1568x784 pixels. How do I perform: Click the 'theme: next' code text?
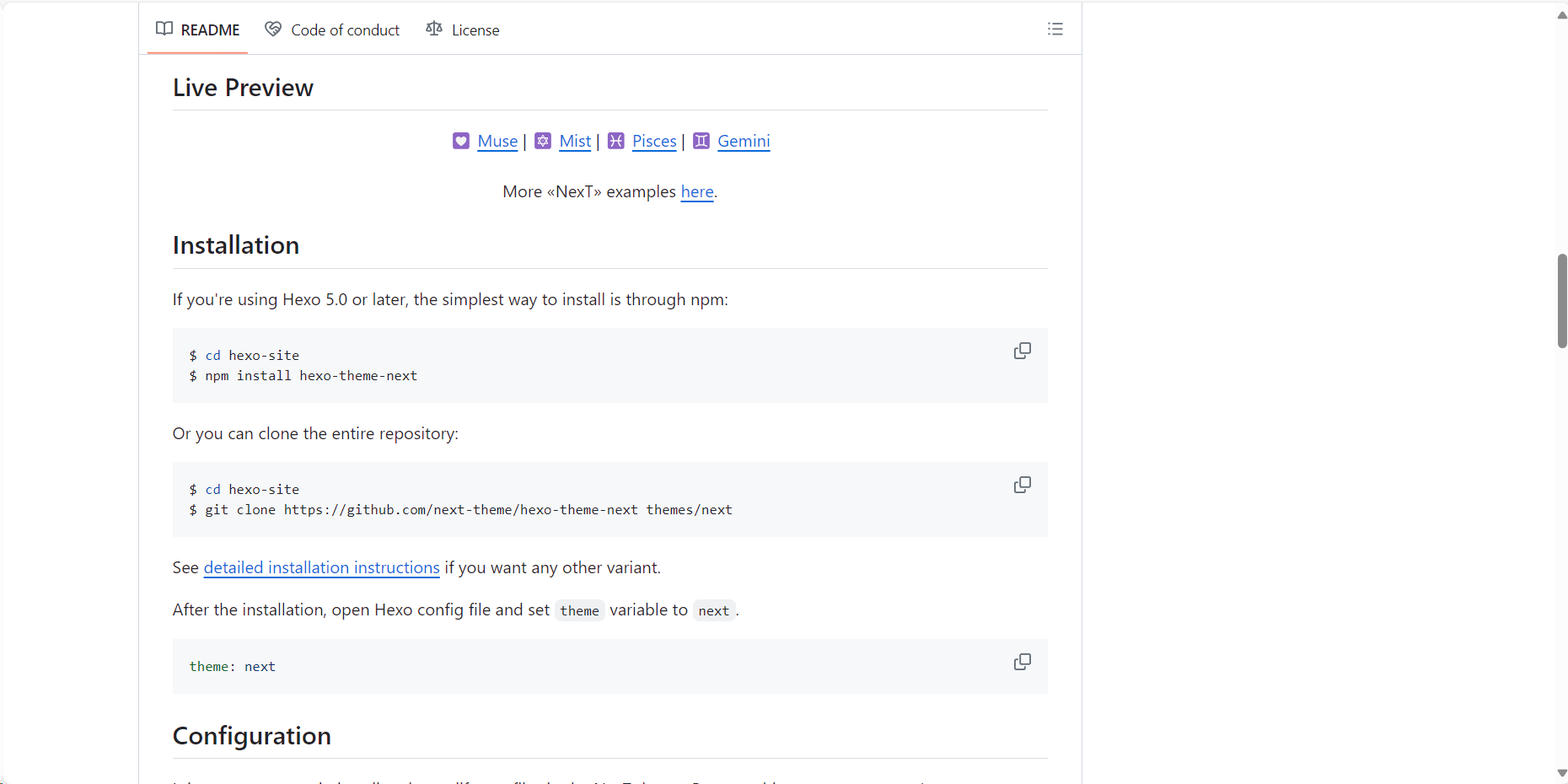pos(232,667)
